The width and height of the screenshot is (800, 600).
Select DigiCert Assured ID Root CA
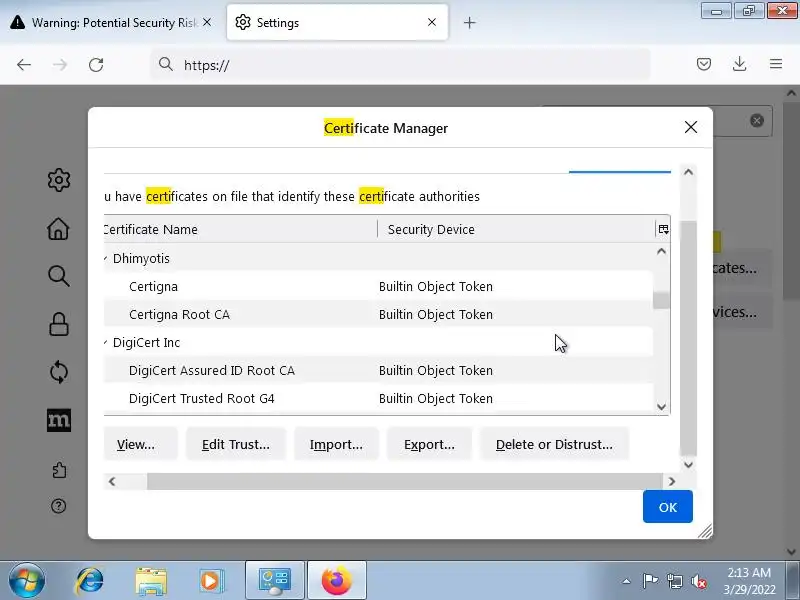[x=378, y=370]
